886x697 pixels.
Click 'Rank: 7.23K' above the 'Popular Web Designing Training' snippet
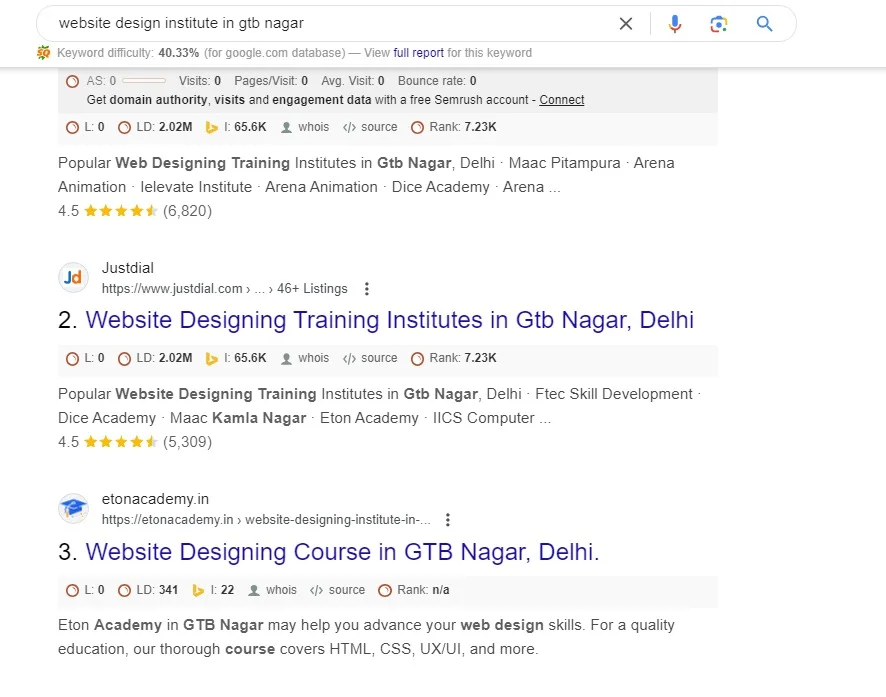pyautogui.click(x=454, y=127)
